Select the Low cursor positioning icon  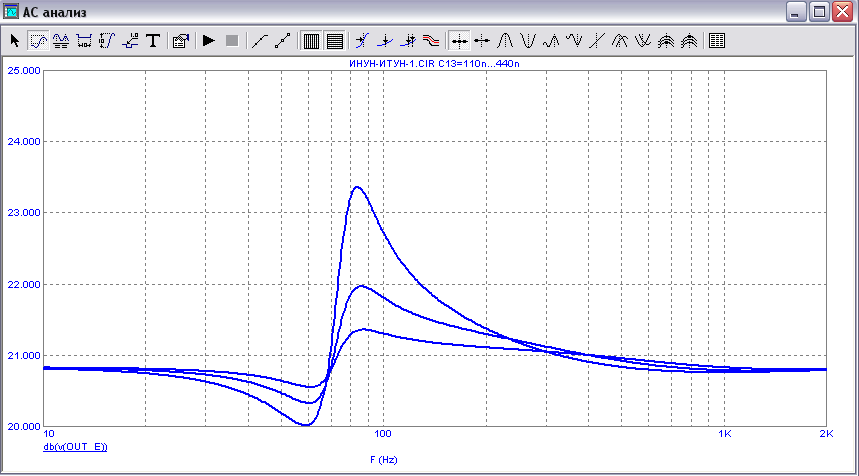[x=574, y=41]
